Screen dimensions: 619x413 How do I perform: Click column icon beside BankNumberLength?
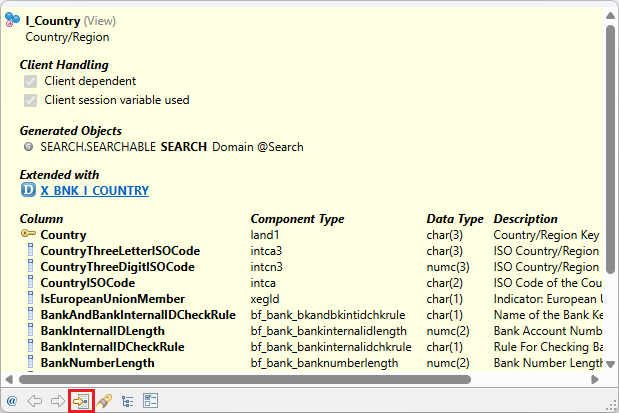click(30, 362)
